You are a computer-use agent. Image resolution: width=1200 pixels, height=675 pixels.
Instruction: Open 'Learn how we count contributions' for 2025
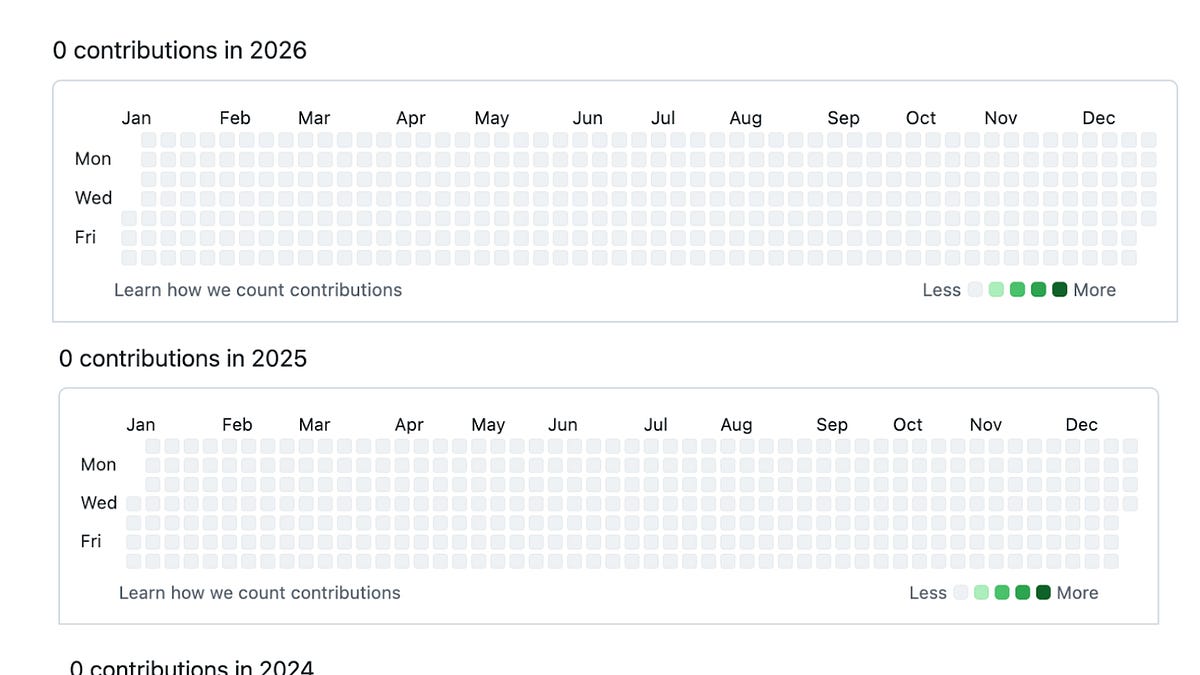click(259, 592)
